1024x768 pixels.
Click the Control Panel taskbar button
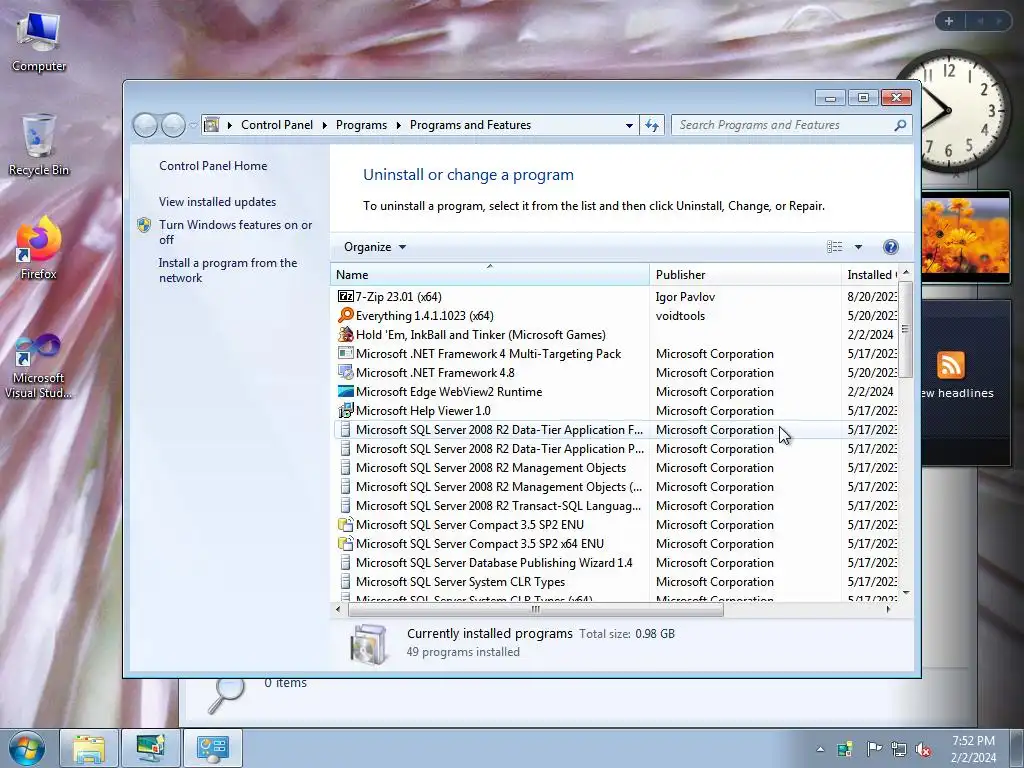[212, 748]
